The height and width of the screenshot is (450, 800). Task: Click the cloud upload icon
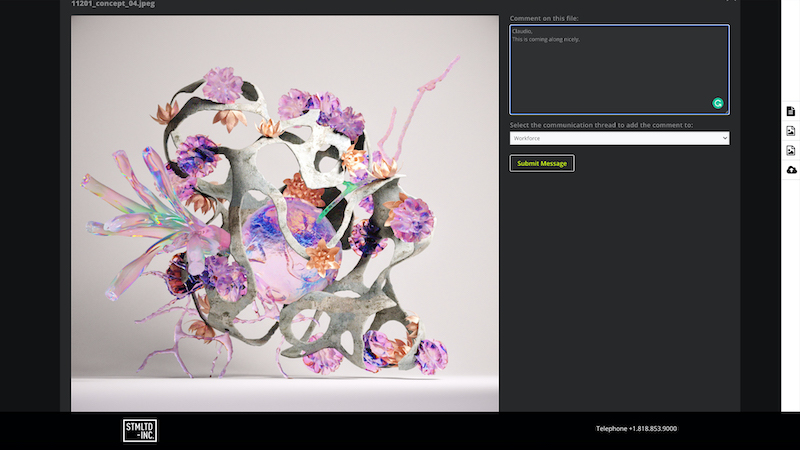790,170
